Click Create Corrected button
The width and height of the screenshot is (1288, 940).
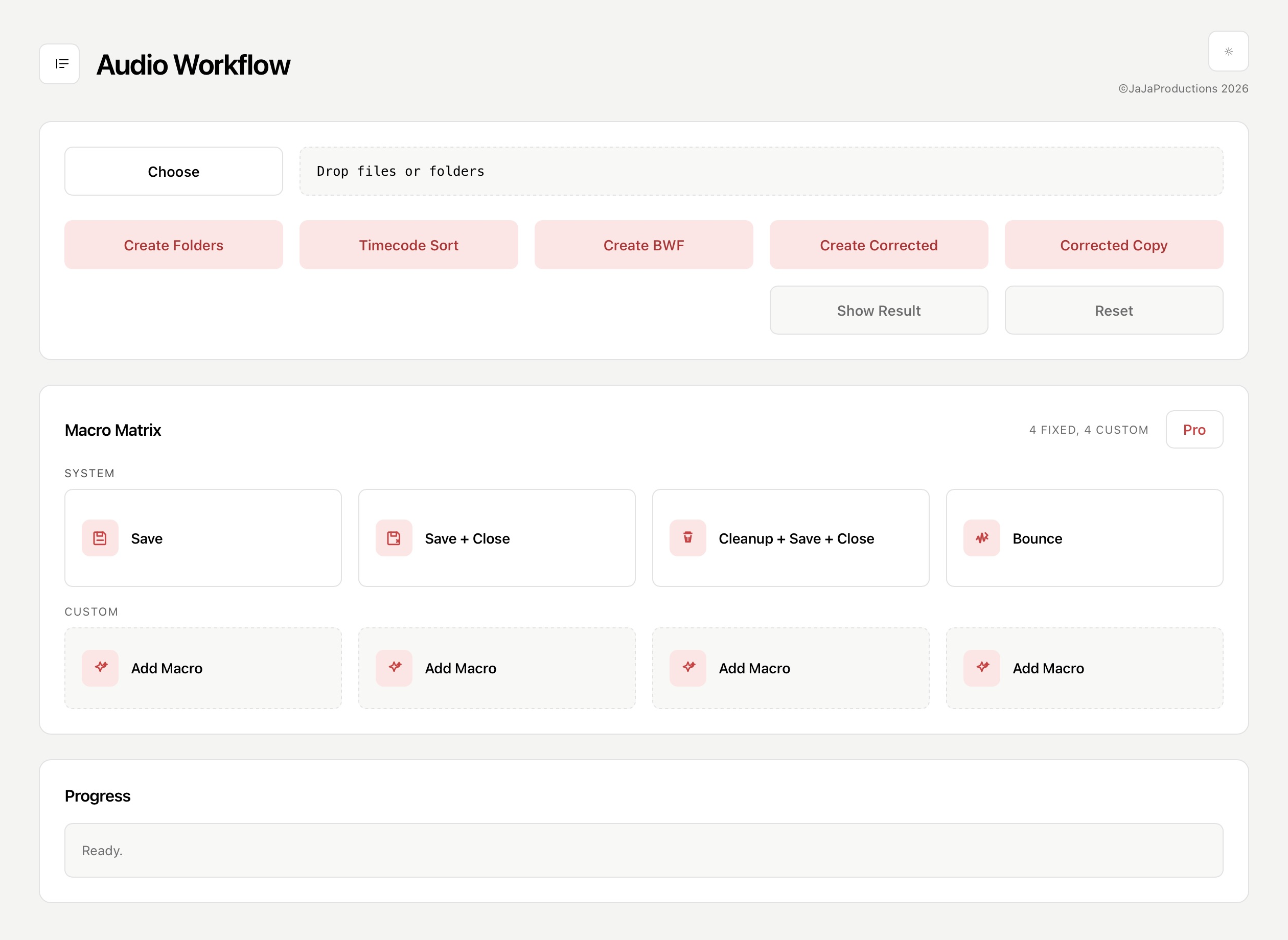tap(879, 245)
